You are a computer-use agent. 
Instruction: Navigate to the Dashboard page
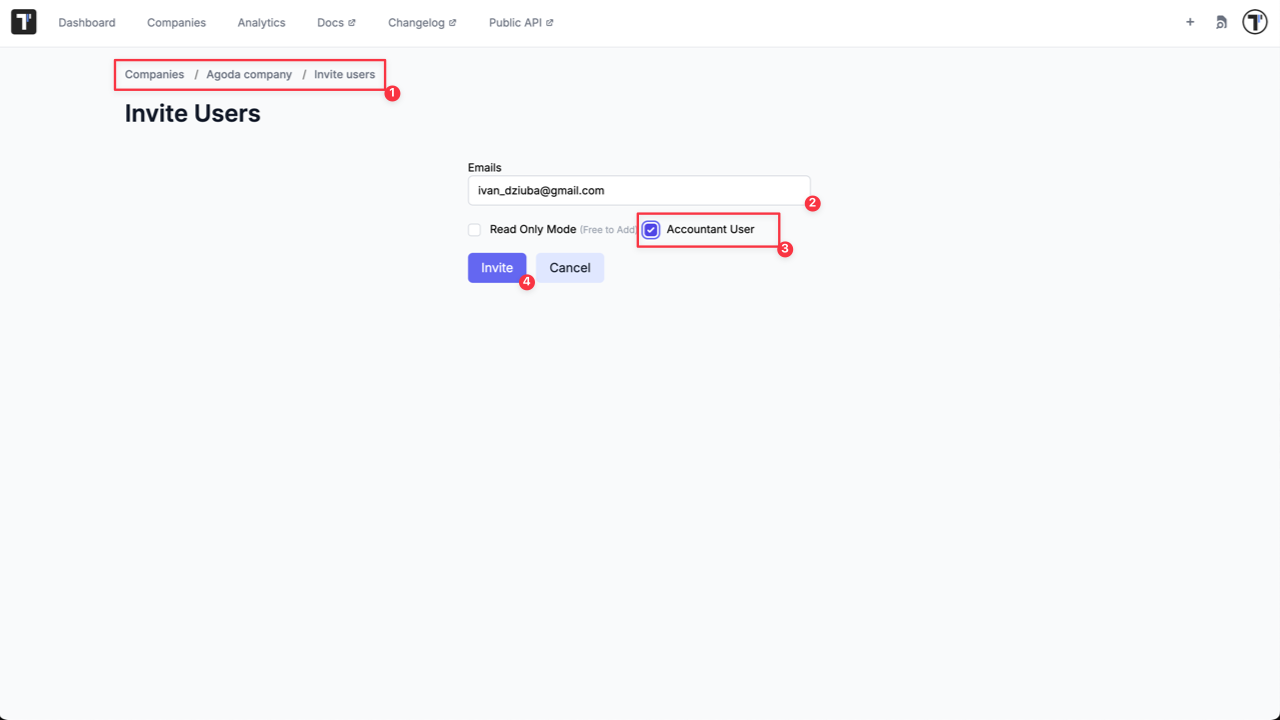click(87, 22)
